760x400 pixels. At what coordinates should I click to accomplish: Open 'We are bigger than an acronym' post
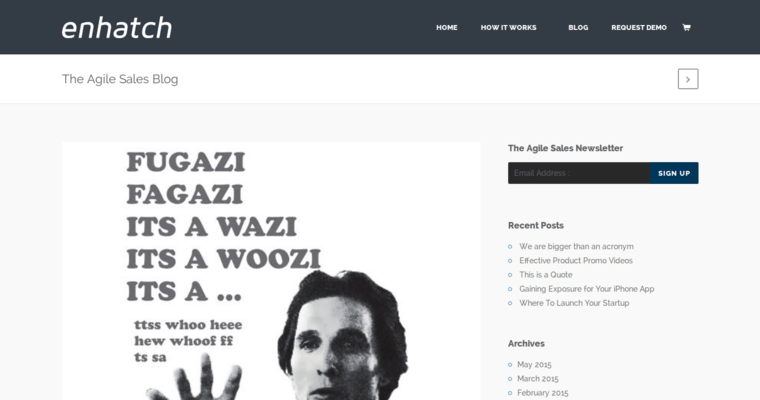tap(576, 246)
